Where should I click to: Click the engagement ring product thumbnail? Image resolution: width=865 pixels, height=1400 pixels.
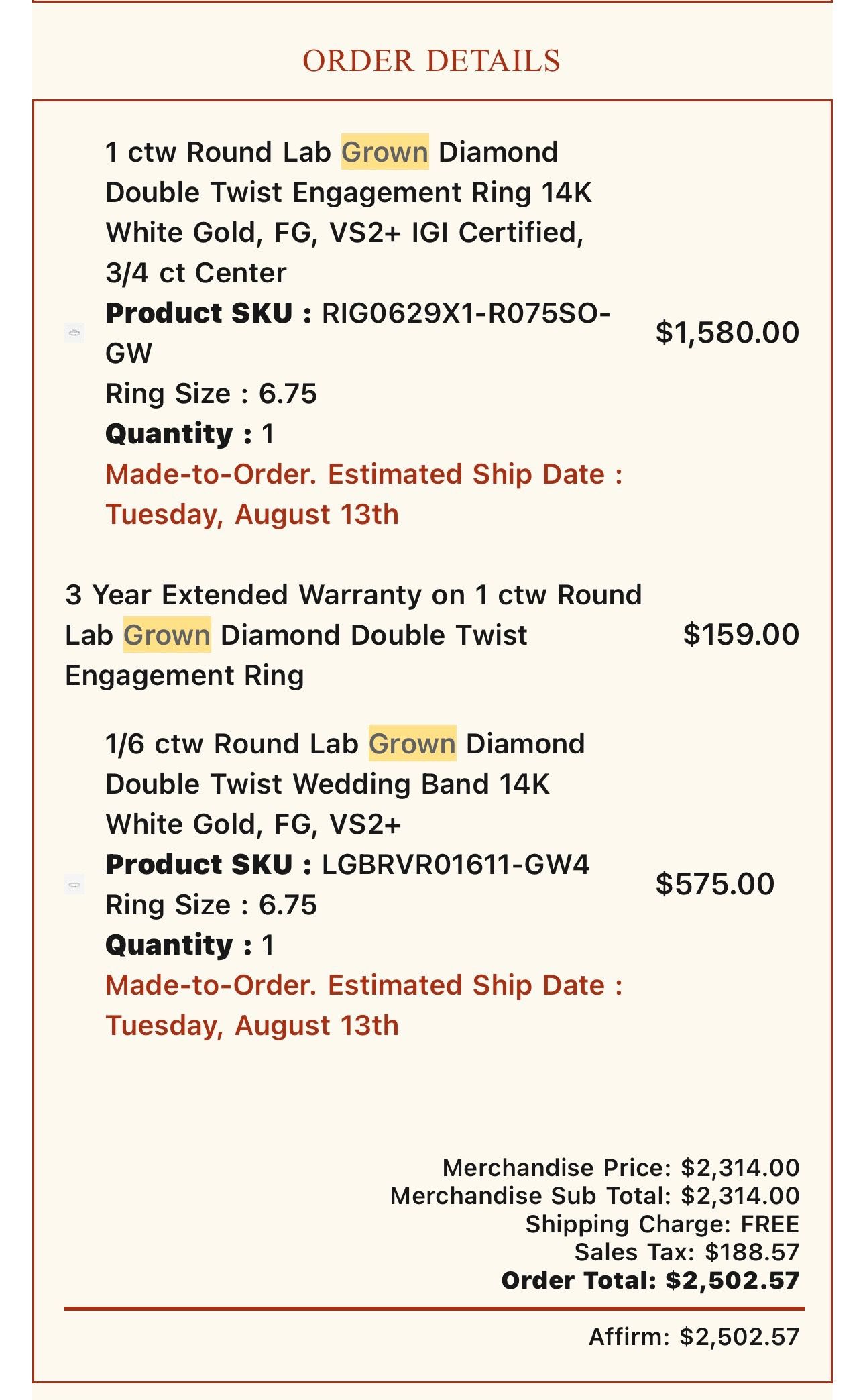74,333
